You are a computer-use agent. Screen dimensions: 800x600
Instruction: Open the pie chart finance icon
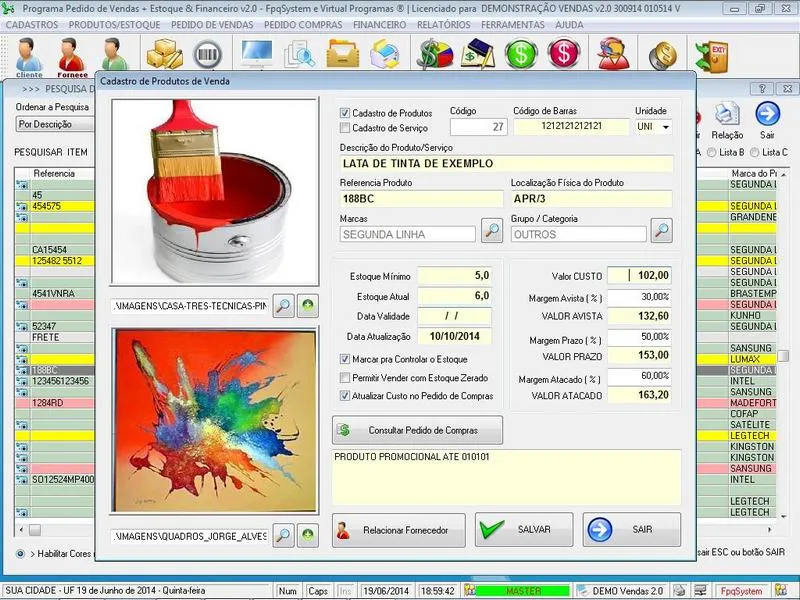pyautogui.click(x=433, y=55)
